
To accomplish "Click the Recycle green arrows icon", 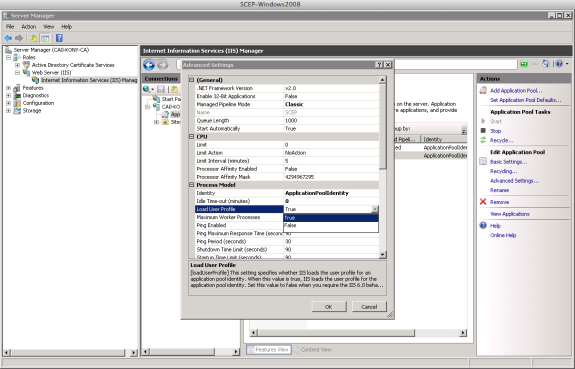I will coord(483,140).
